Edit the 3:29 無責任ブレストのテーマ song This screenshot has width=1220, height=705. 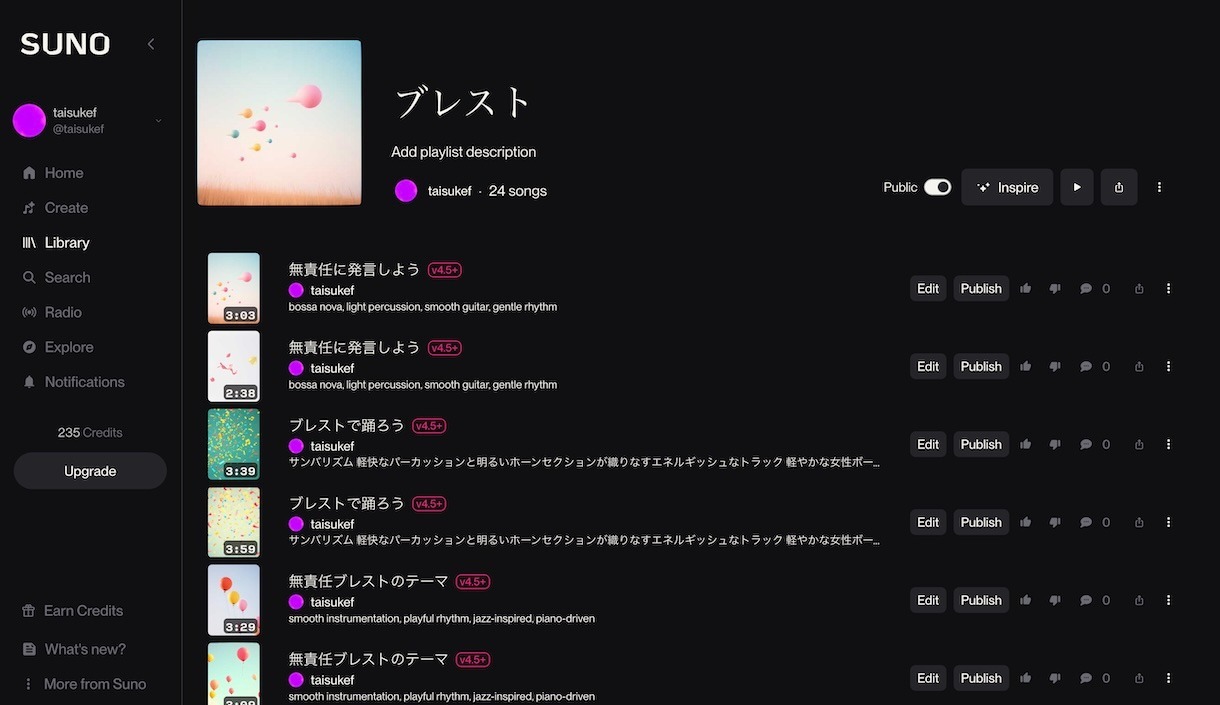[928, 601]
